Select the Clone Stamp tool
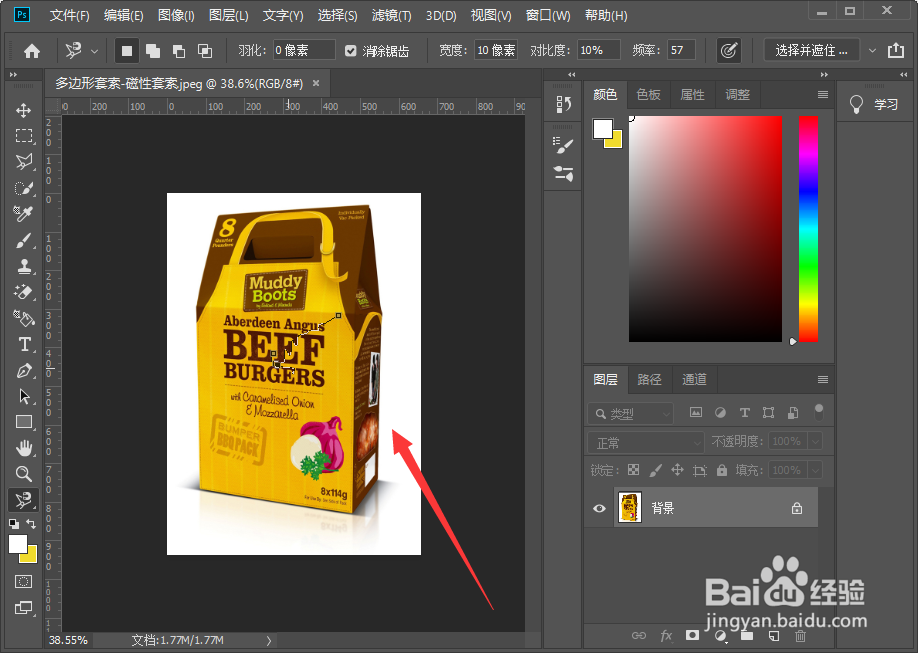918x653 pixels. [23, 266]
